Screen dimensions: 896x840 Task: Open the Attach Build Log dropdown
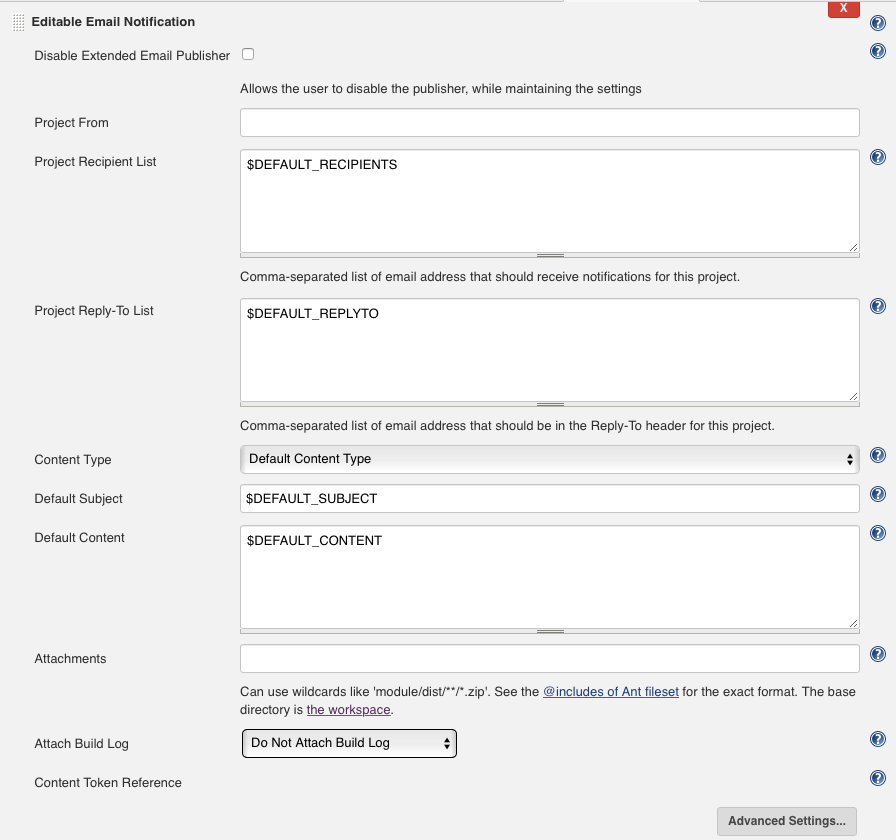pos(348,743)
